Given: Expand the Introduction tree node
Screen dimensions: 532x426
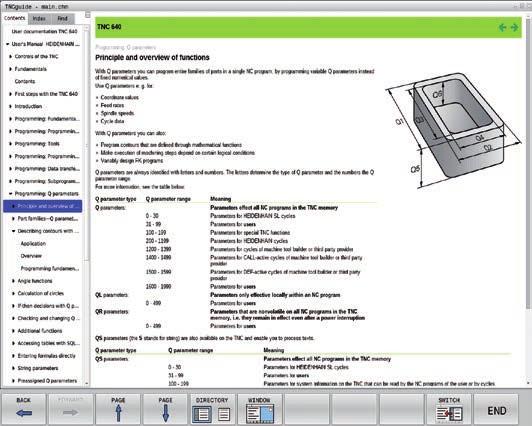Looking at the screenshot, I should coord(11,106).
